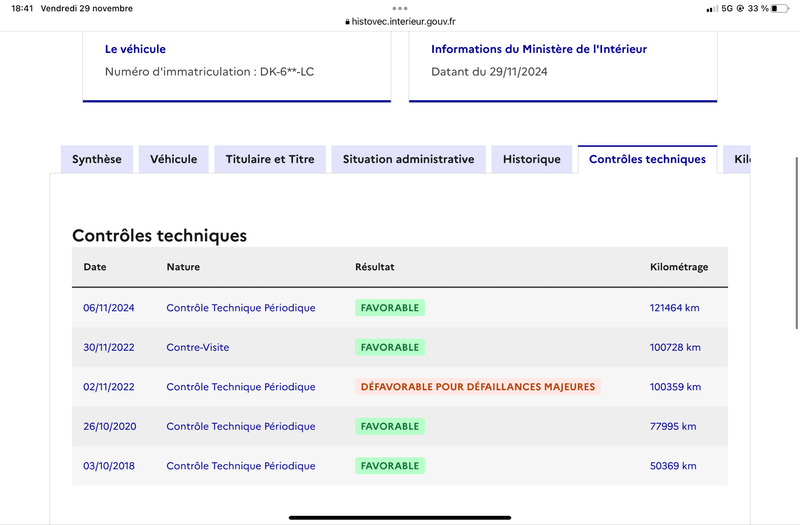Click the FAVORABLE badge in the 03/10/2018 row

390,466
